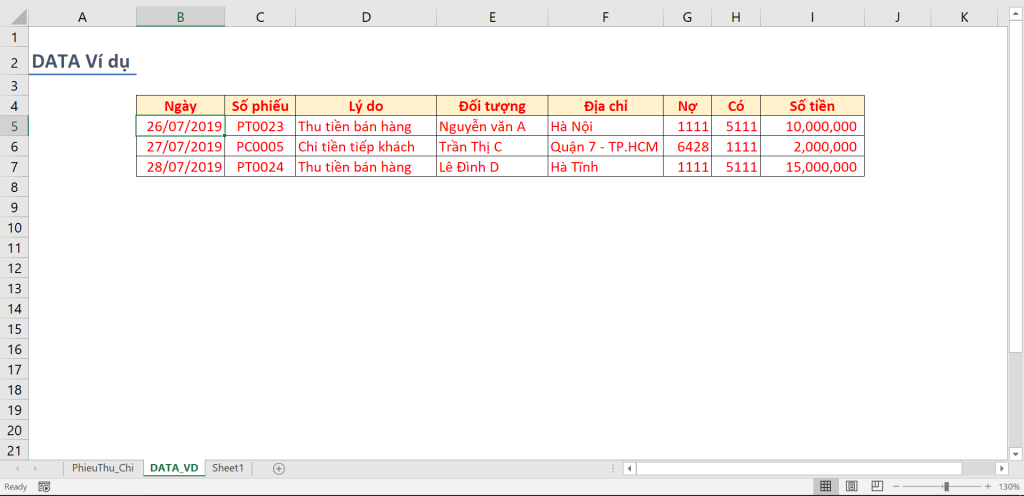Switch to the Sheet1 tab

228,468
